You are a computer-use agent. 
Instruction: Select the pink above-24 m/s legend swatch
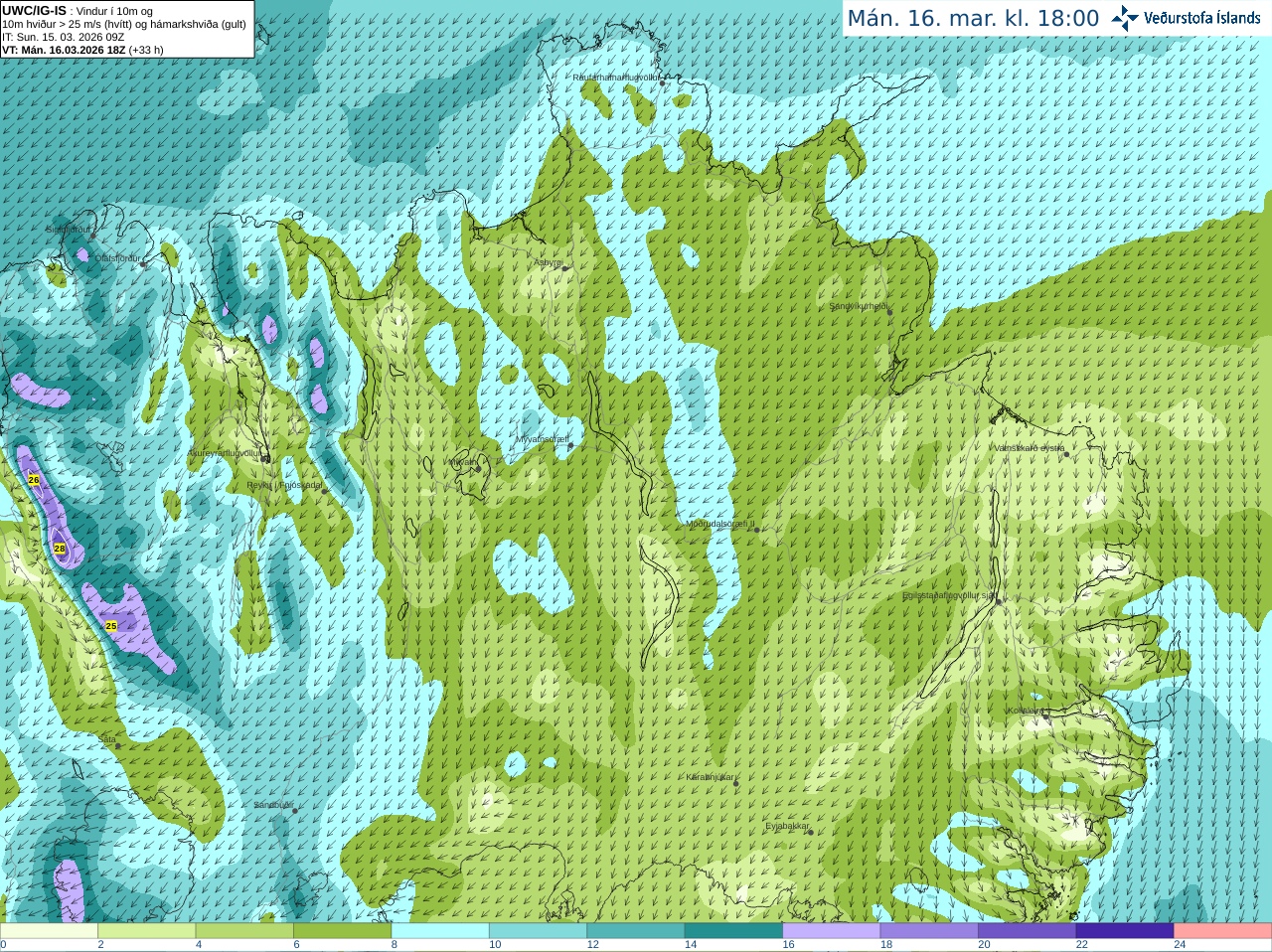1223,931
